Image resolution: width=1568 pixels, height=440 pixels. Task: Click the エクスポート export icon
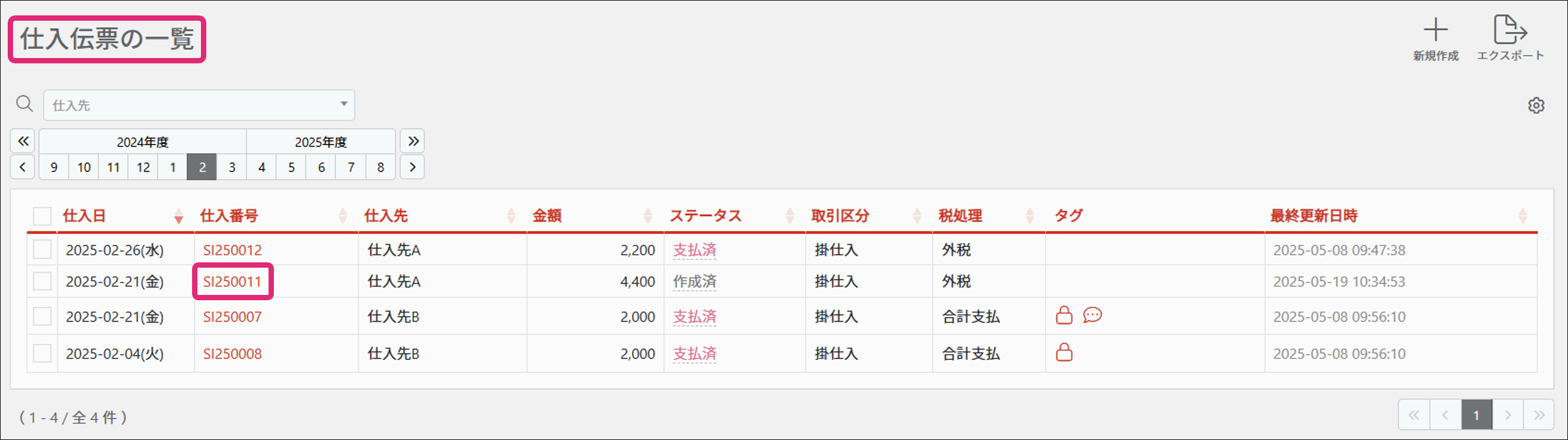click(x=1509, y=30)
